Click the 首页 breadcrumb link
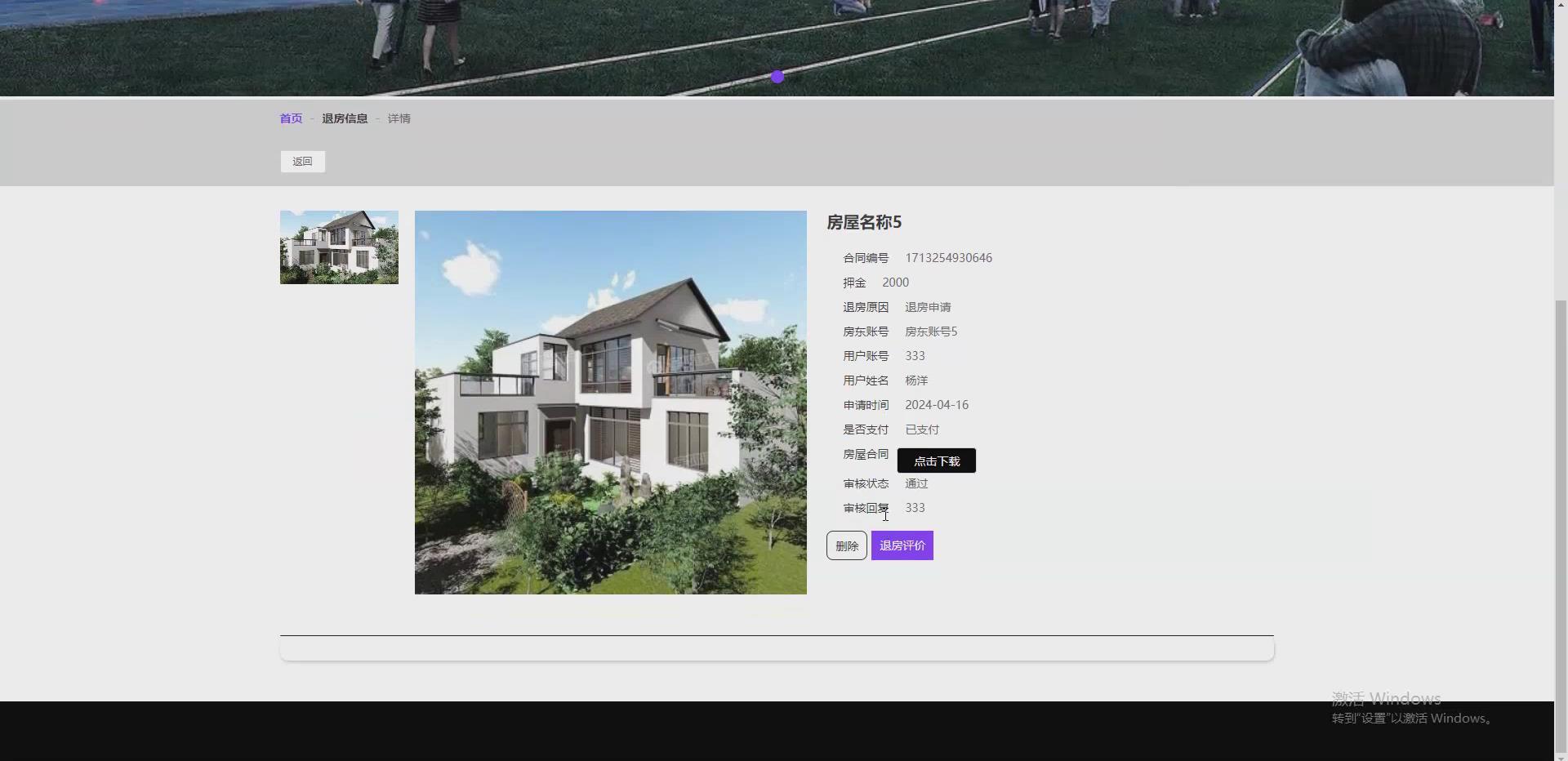The width and height of the screenshot is (1568, 761). 291,118
